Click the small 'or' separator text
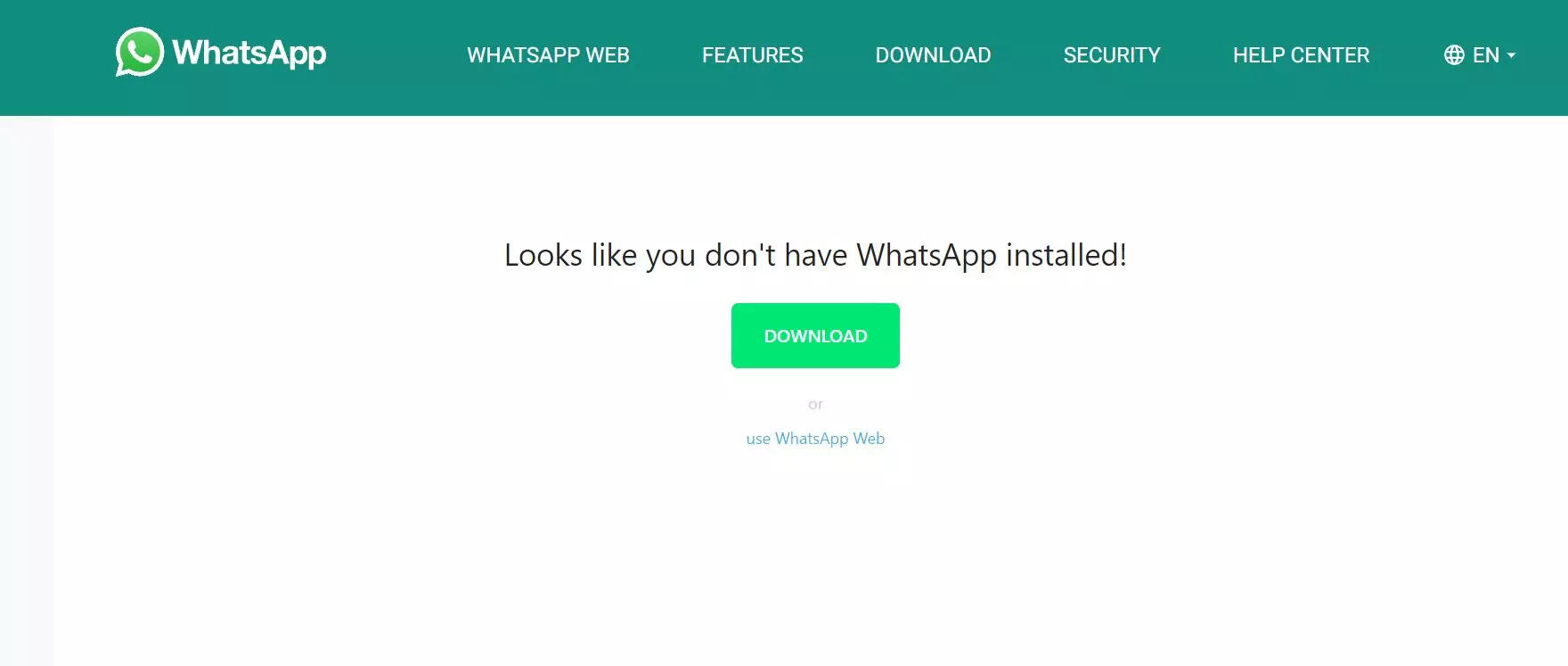This screenshot has height=666, width=1568. coord(815,405)
